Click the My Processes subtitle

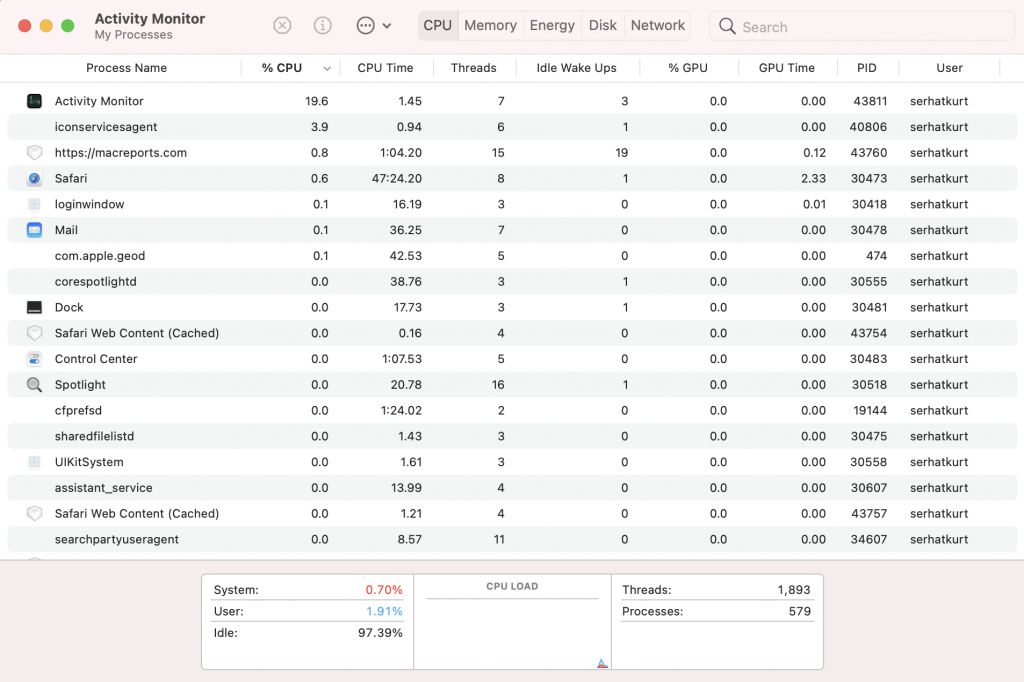coord(133,35)
